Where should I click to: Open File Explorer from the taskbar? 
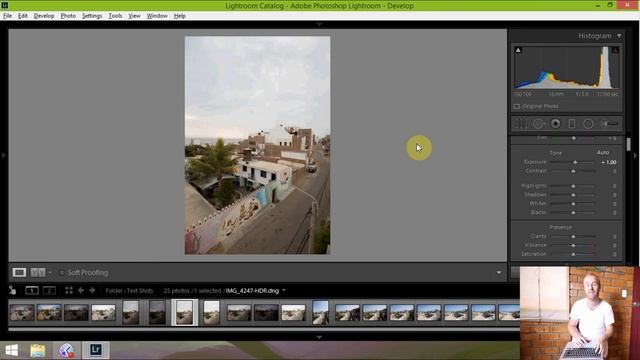(38, 350)
